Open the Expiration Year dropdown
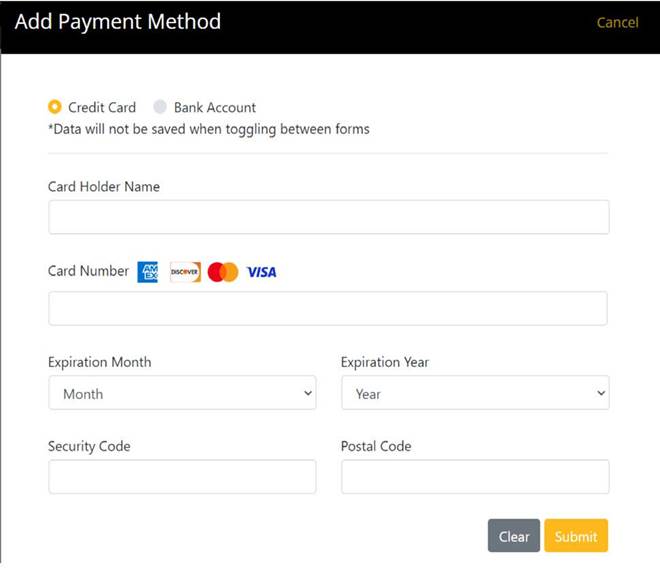This screenshot has height=578, width=660. 475,393
